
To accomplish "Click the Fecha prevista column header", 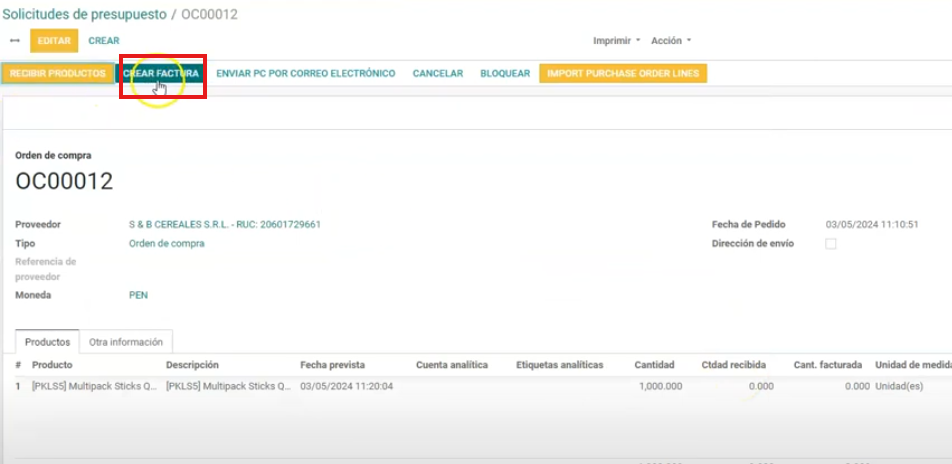I will [333, 365].
